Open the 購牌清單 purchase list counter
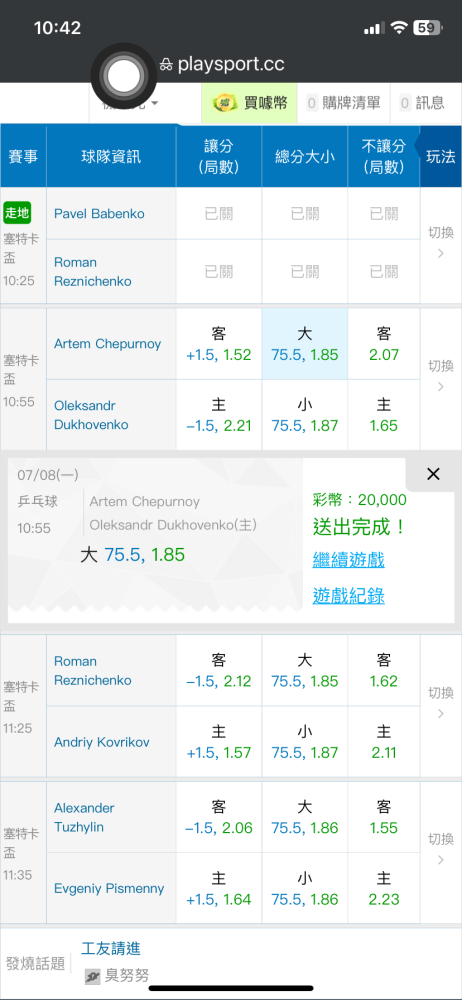462x1000 pixels. 343,103
